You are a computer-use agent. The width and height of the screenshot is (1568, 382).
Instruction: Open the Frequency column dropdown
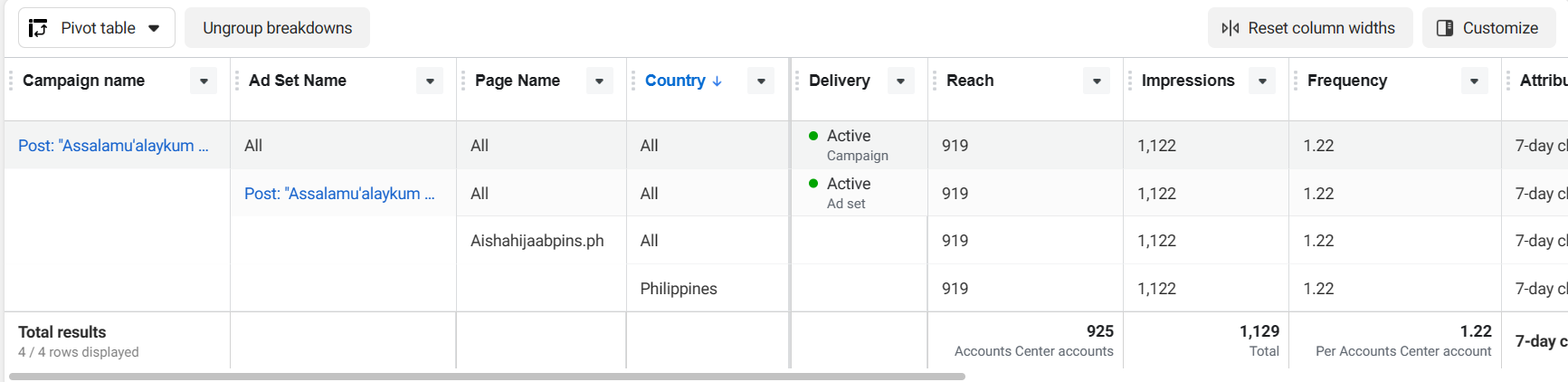(1474, 81)
